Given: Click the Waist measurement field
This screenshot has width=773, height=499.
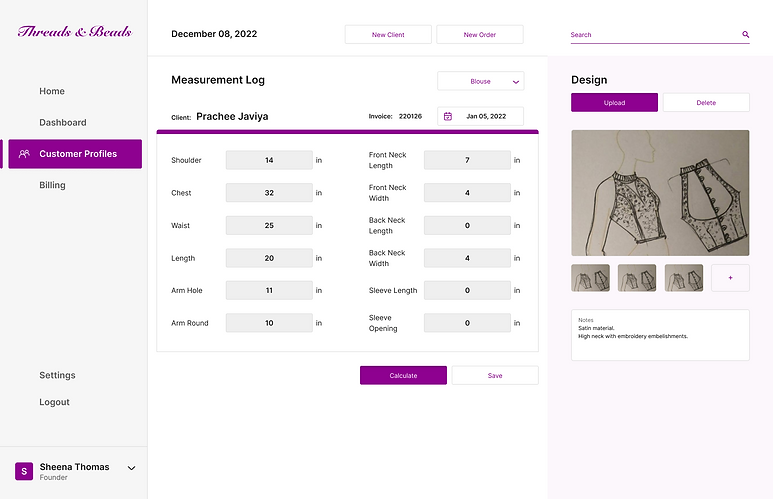Looking at the screenshot, I should pos(269,225).
